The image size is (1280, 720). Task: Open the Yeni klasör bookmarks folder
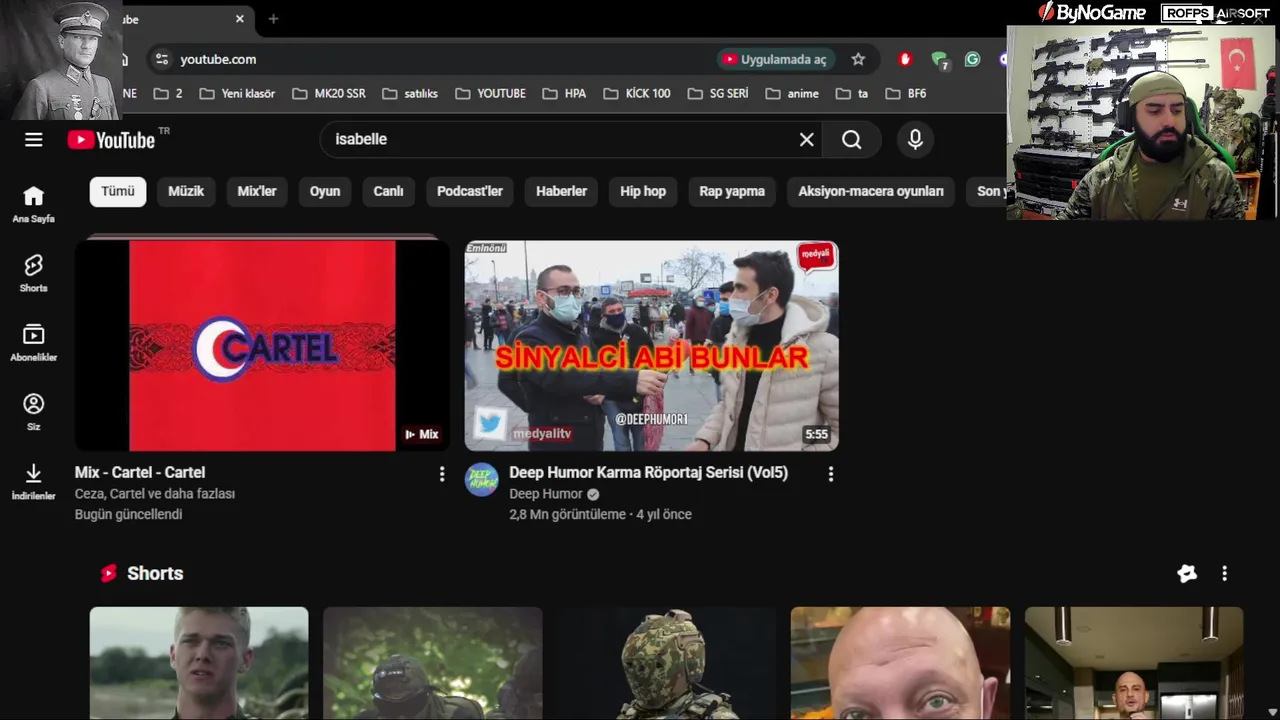(x=237, y=93)
